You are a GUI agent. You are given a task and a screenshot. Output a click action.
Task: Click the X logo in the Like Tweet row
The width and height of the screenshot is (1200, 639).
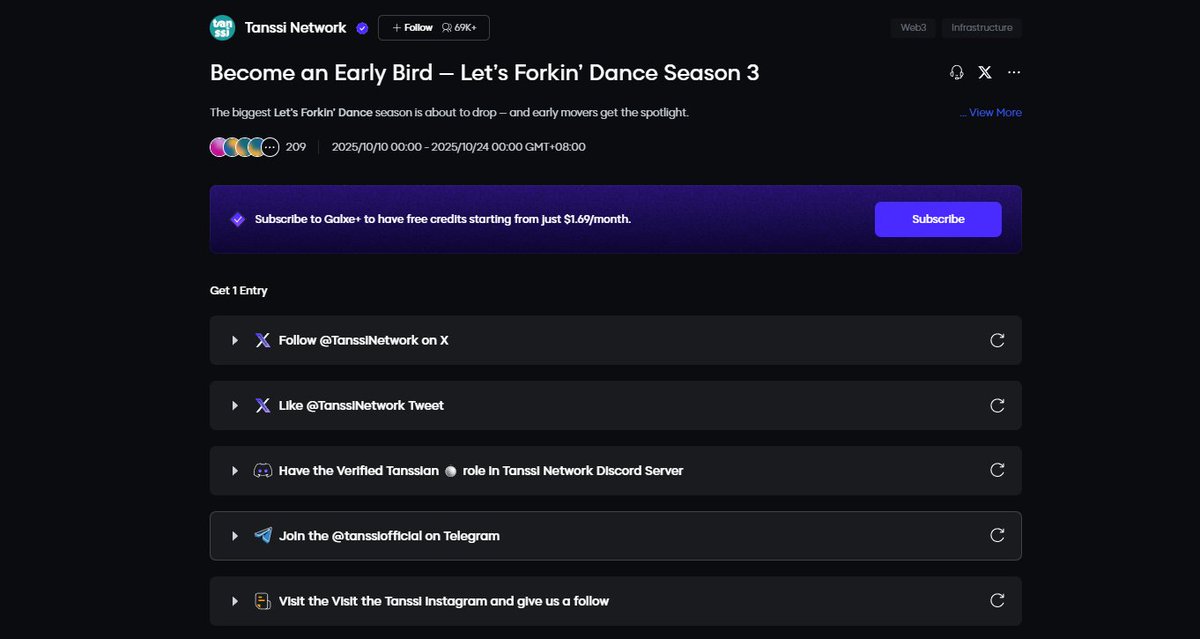click(x=263, y=405)
